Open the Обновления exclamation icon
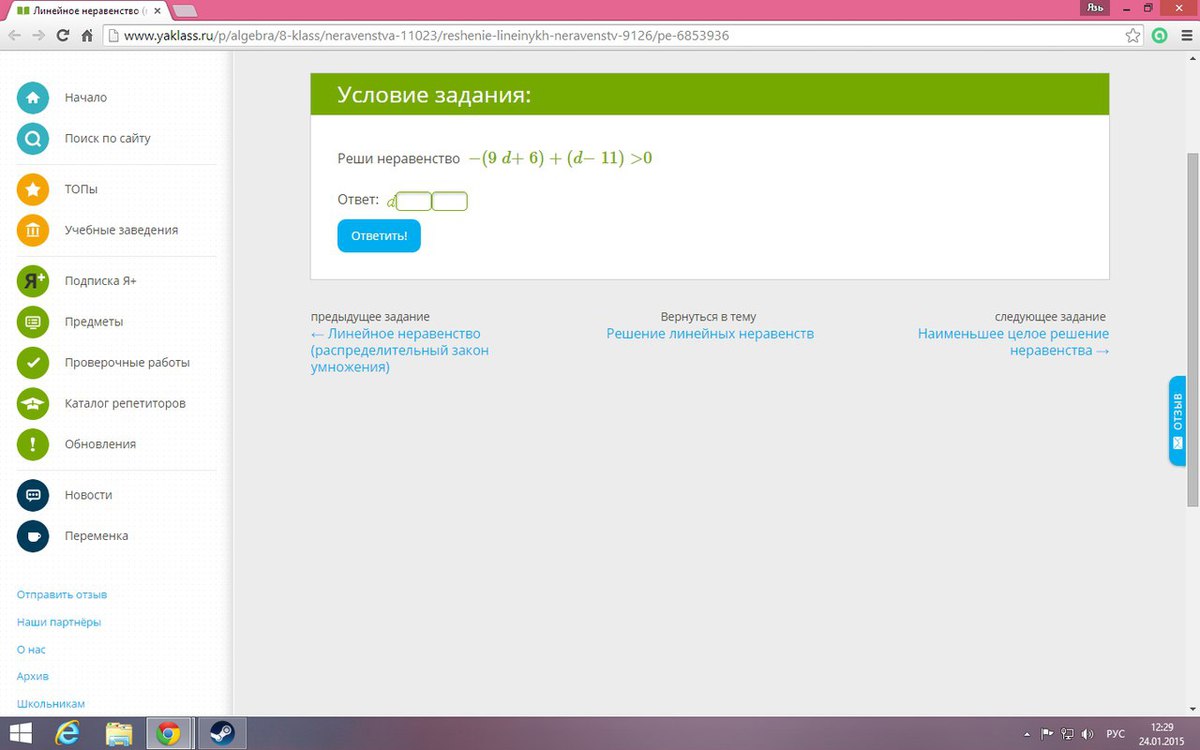This screenshot has width=1200, height=750. tap(33, 444)
